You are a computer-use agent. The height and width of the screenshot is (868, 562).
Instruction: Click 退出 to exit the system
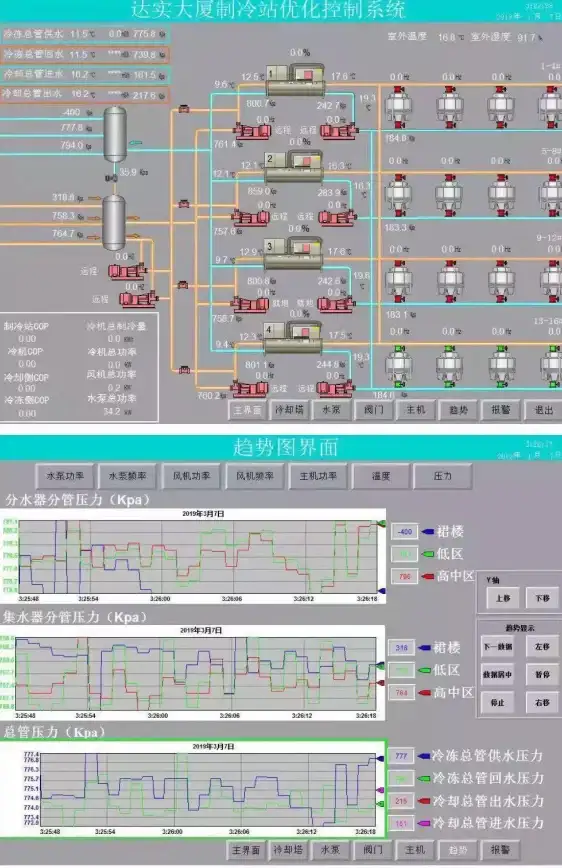pyautogui.click(x=543, y=410)
